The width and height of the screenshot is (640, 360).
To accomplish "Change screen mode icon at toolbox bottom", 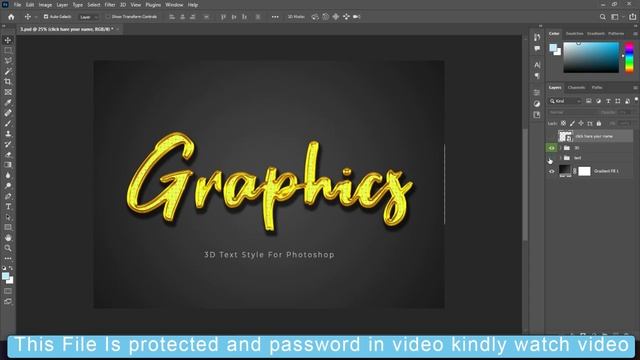I will pyautogui.click(x=8, y=302).
